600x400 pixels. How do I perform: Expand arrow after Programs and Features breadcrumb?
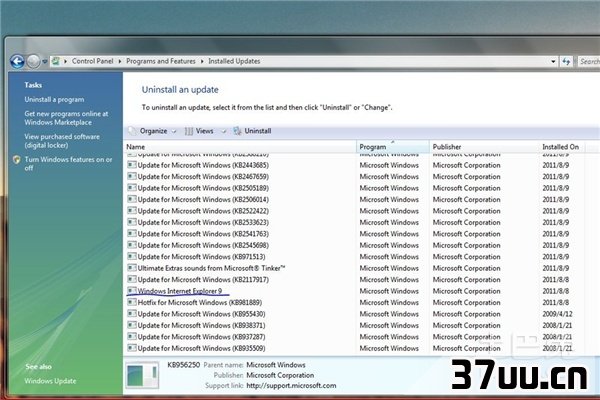click(202, 61)
